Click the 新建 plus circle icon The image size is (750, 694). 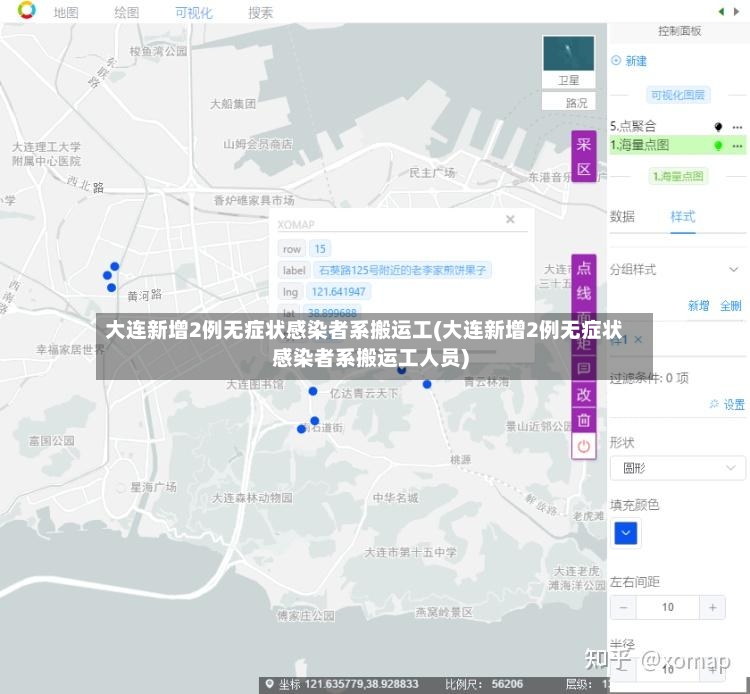click(x=616, y=60)
